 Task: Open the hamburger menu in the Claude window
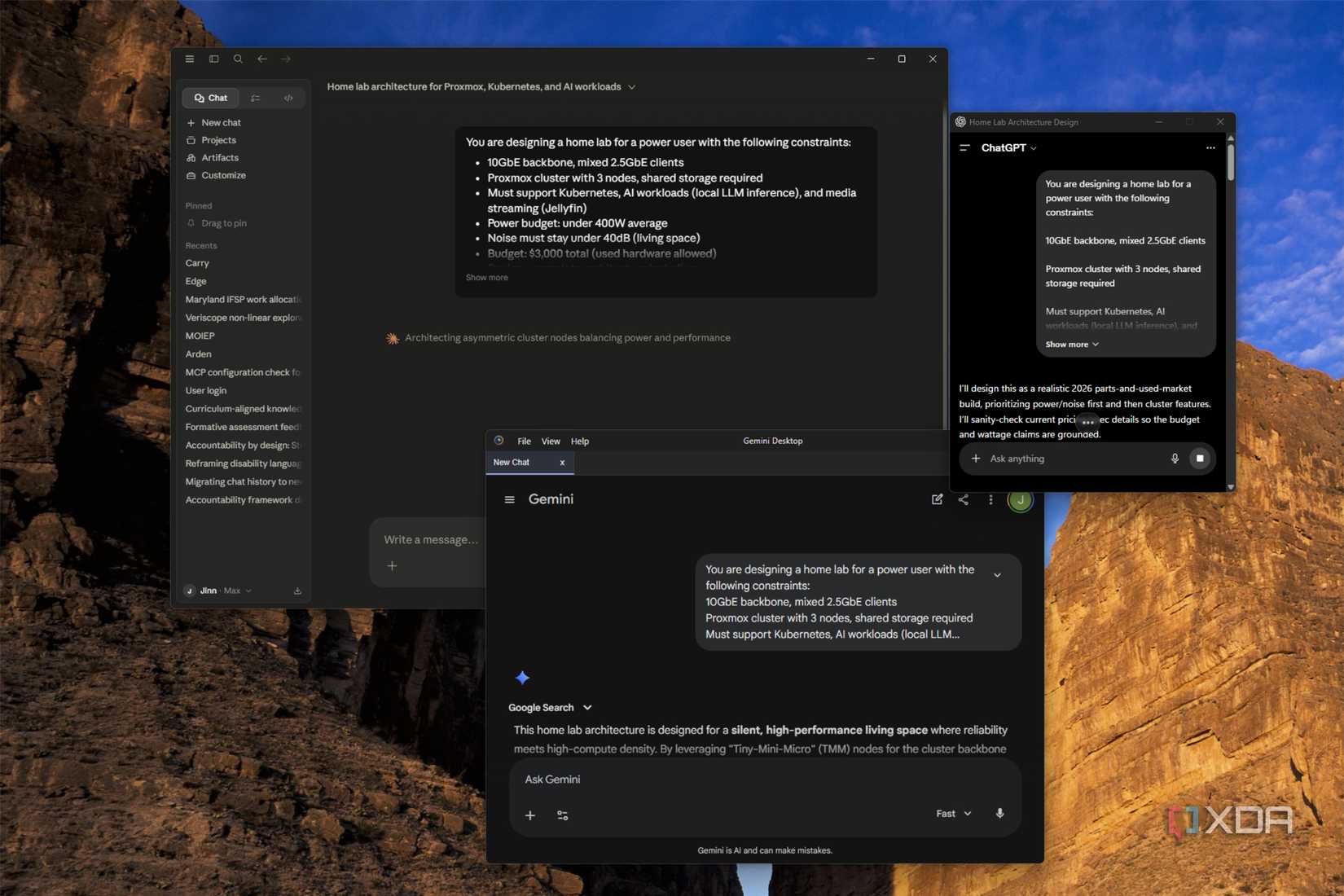tap(190, 59)
